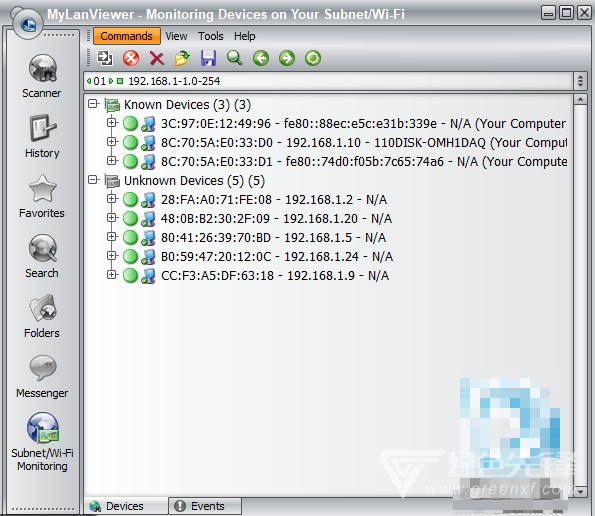Expand device 80:41:26:39:70:BD node
This screenshot has width=595, height=516.
click(112, 236)
